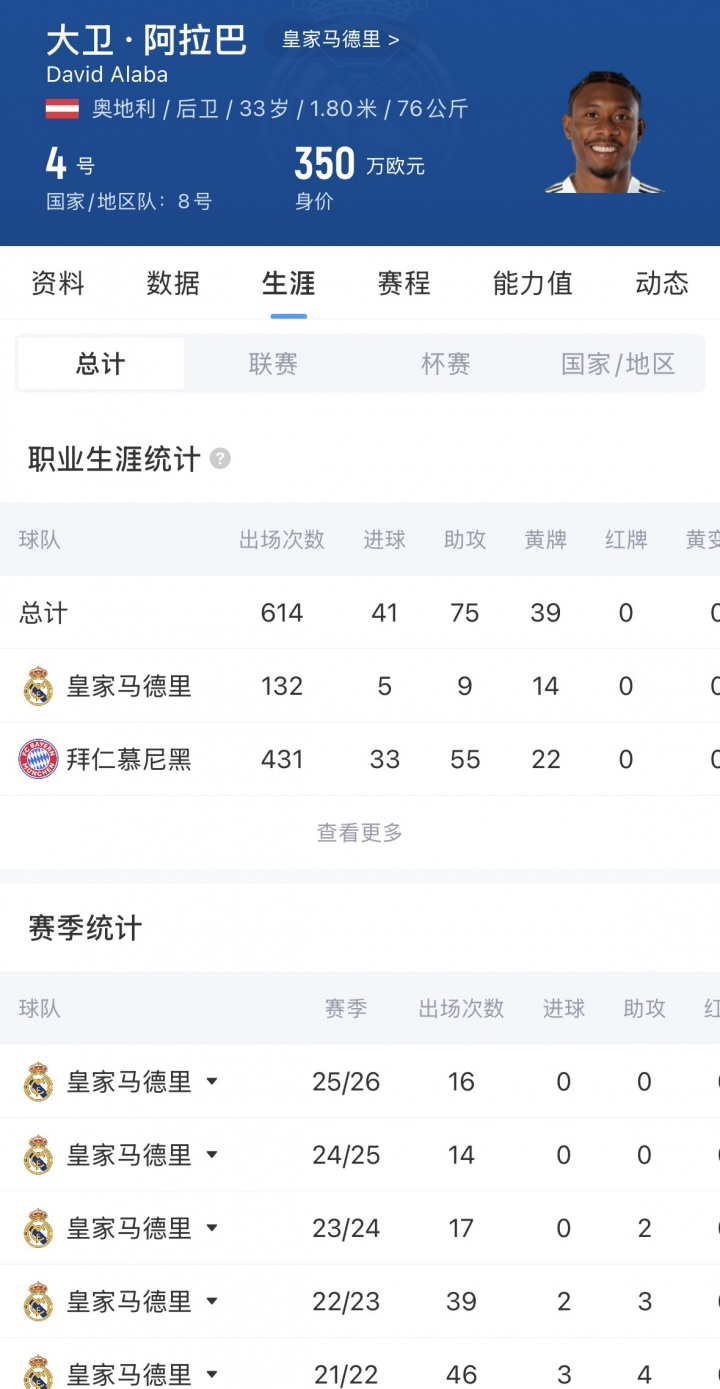Screen dimensions: 720x1389
Task: Select the 总计 segment filter
Action: tap(101, 363)
